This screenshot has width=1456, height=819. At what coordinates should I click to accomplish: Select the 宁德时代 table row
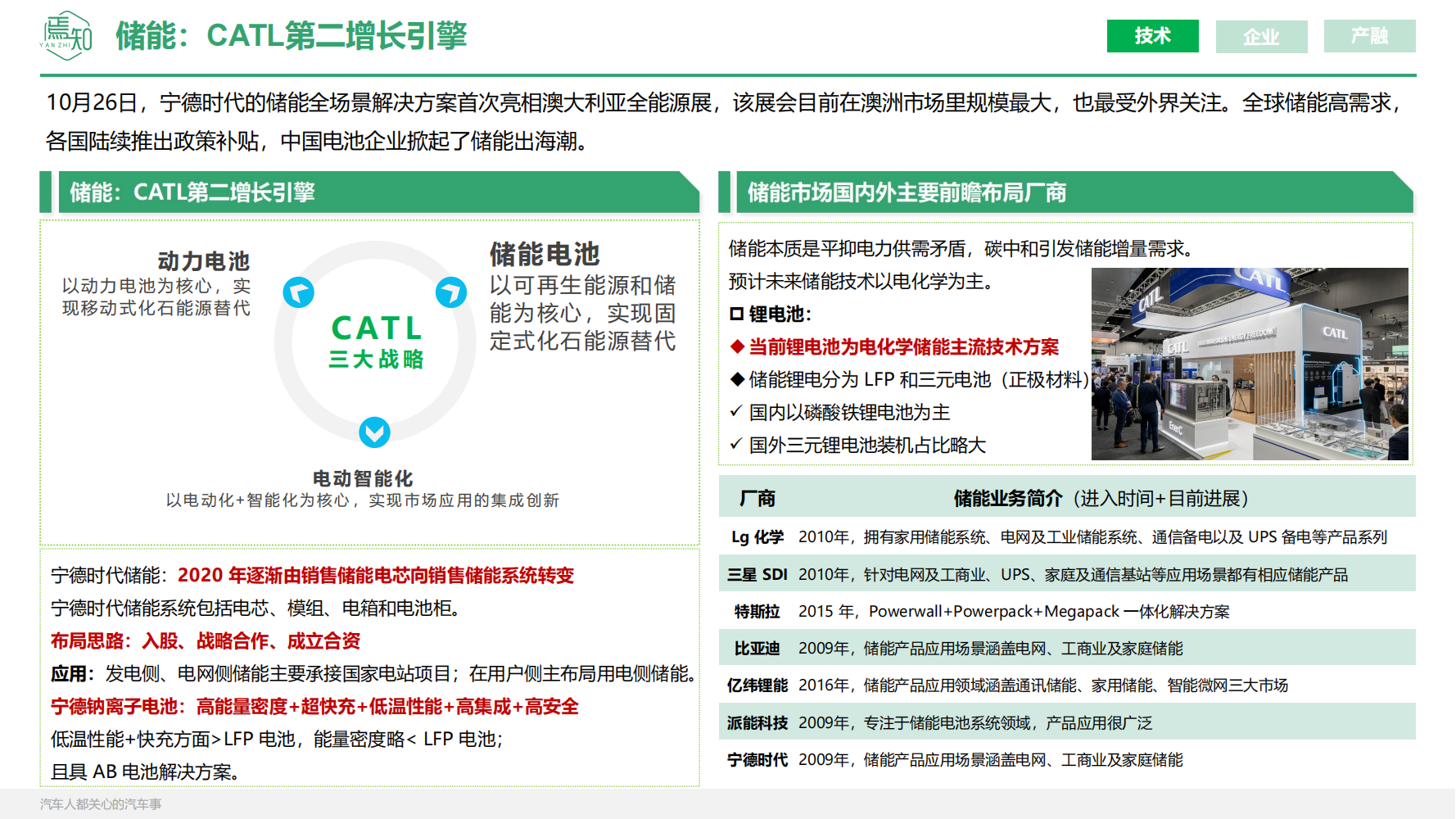point(1067,759)
